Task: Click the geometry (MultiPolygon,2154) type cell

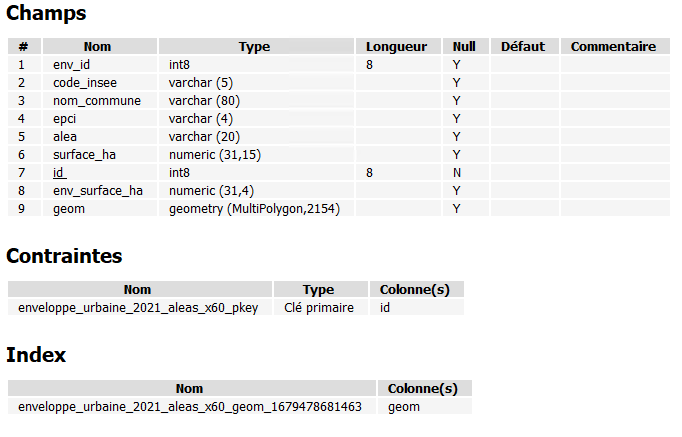Action: [254, 209]
